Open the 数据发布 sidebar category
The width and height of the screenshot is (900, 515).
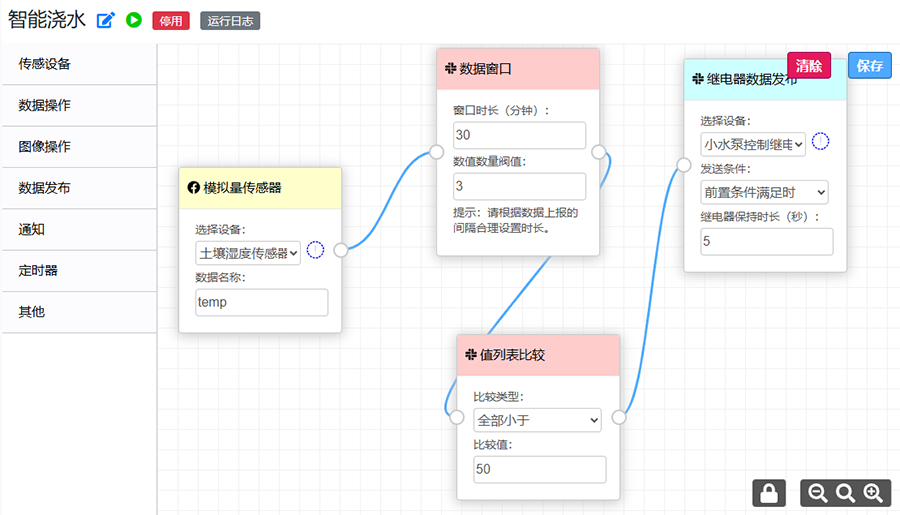click(x=79, y=188)
